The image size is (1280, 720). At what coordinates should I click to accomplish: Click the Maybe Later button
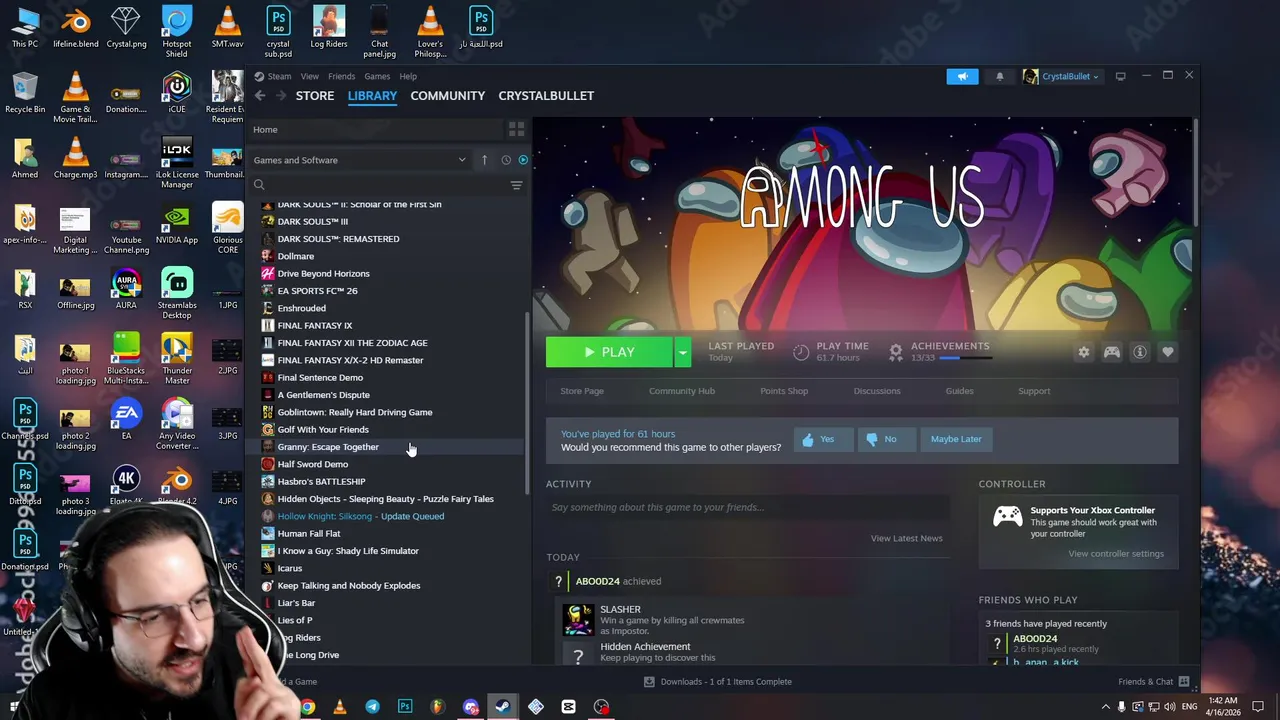(x=956, y=439)
